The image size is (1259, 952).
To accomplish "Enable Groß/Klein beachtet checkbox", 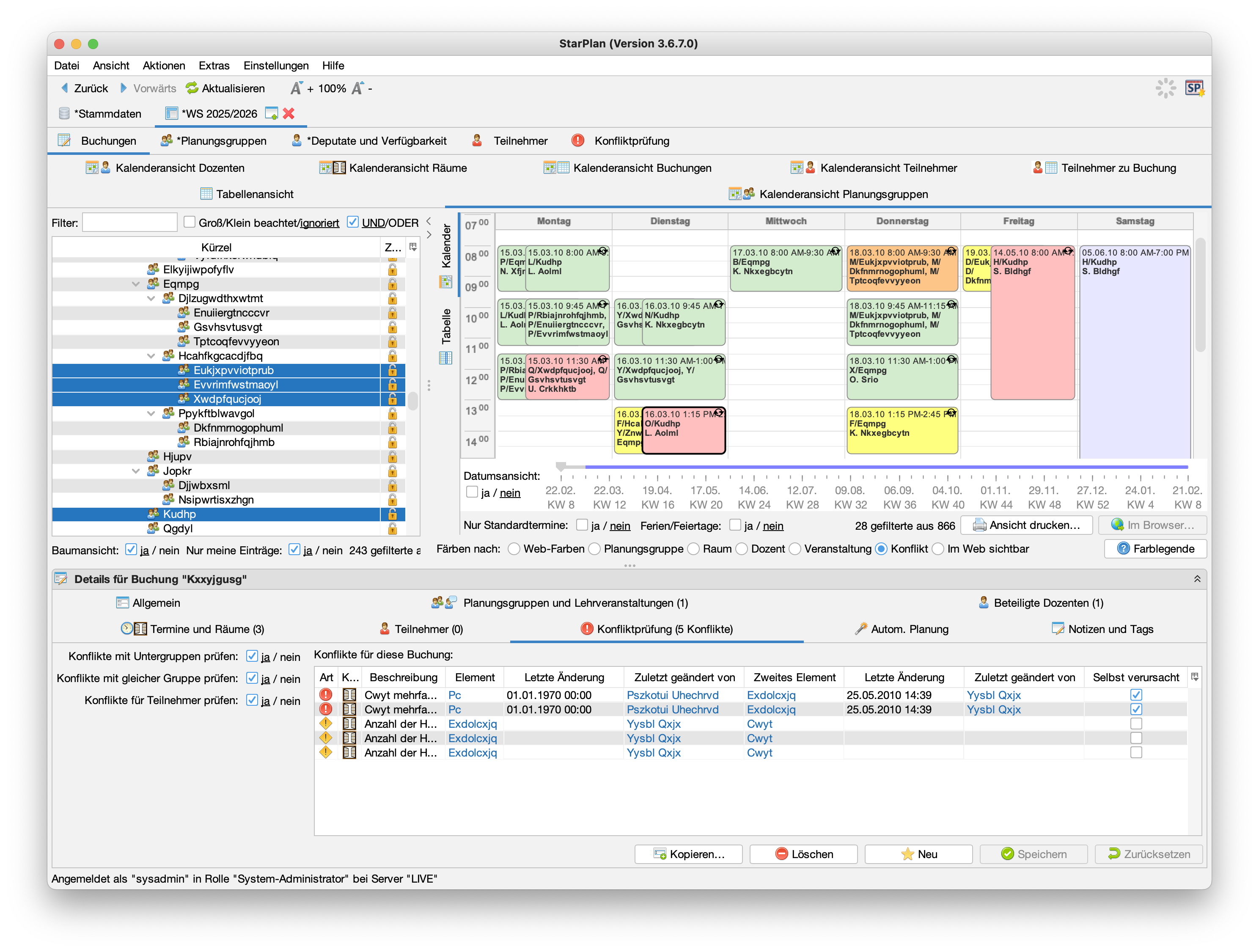I will tap(190, 222).
